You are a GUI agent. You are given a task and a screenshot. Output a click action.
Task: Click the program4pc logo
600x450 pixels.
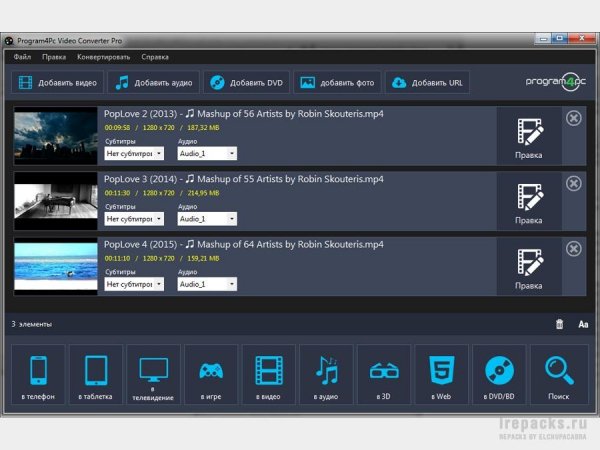[x=556, y=82]
